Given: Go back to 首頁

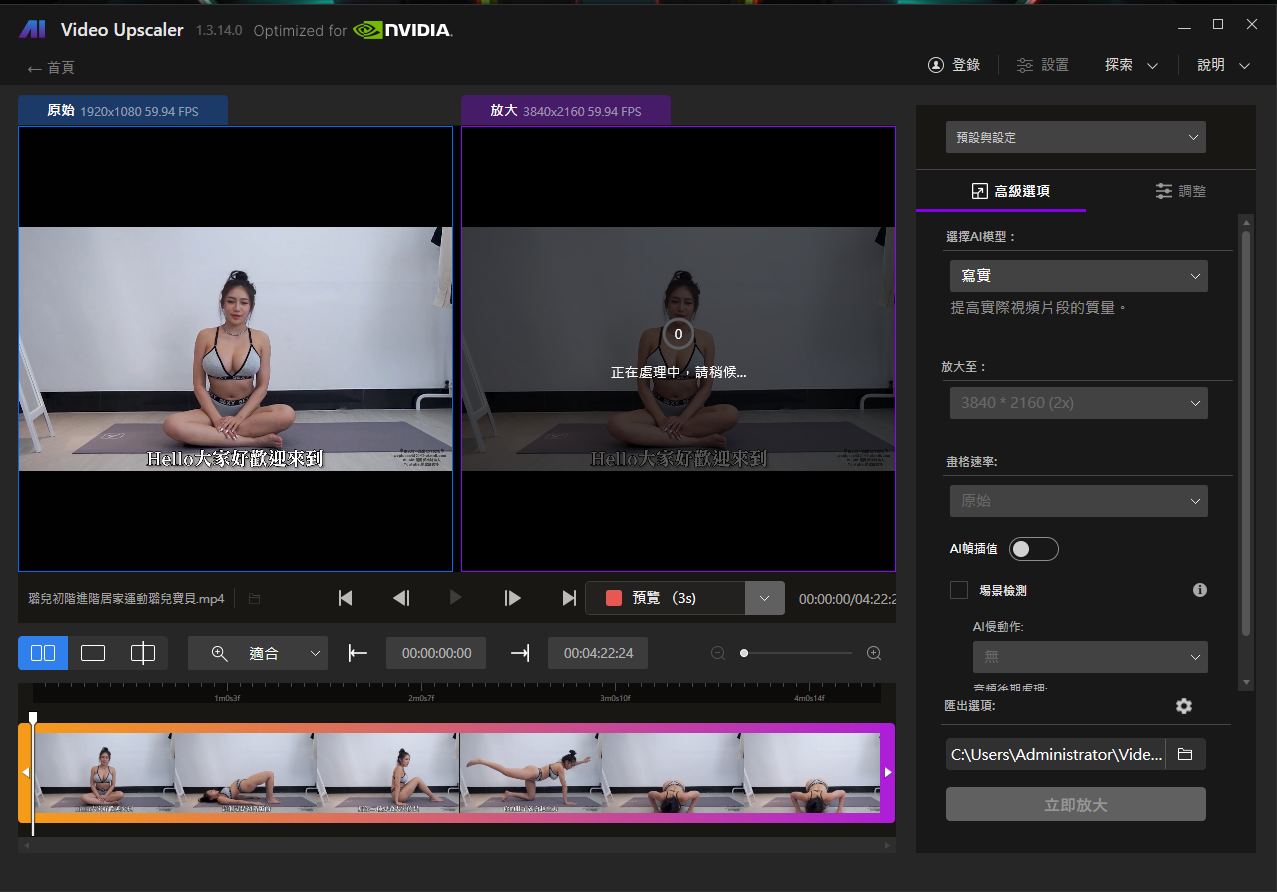Looking at the screenshot, I should [x=51, y=68].
